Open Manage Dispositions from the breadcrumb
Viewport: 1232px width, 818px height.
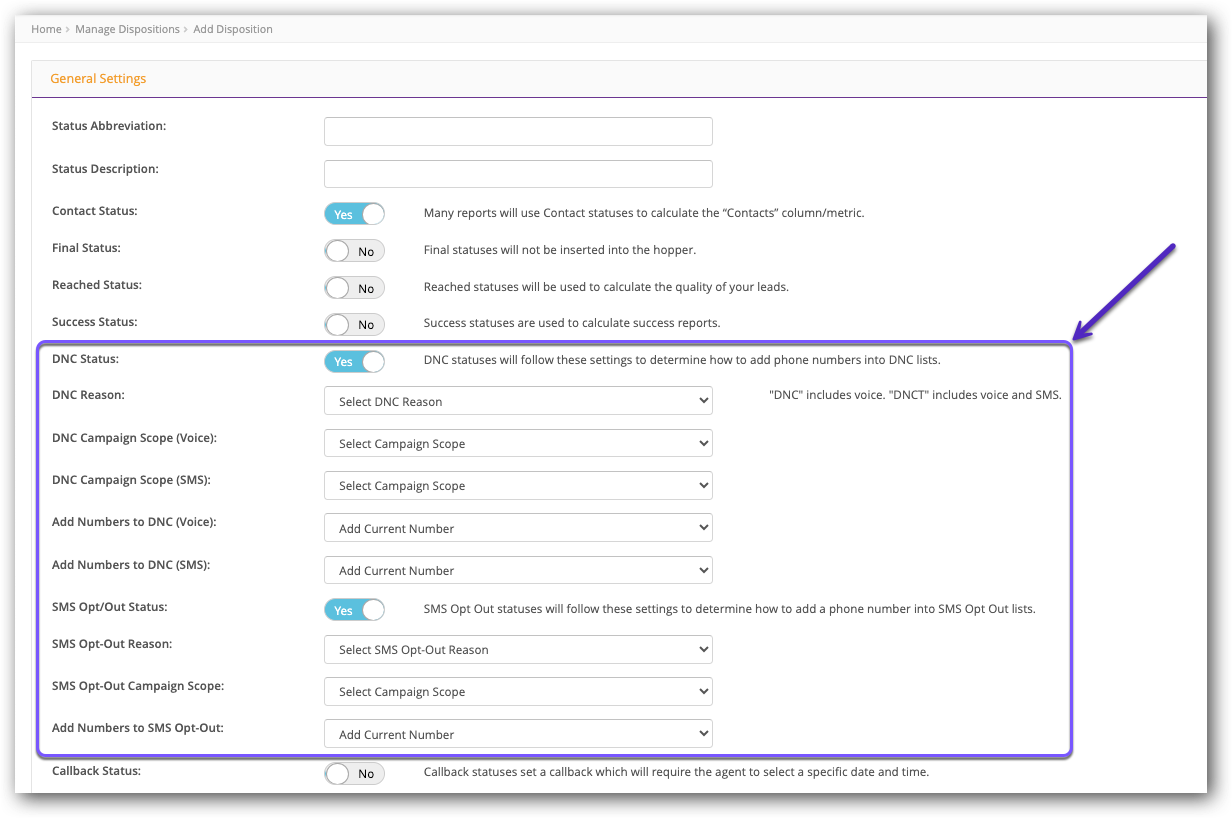coord(127,29)
